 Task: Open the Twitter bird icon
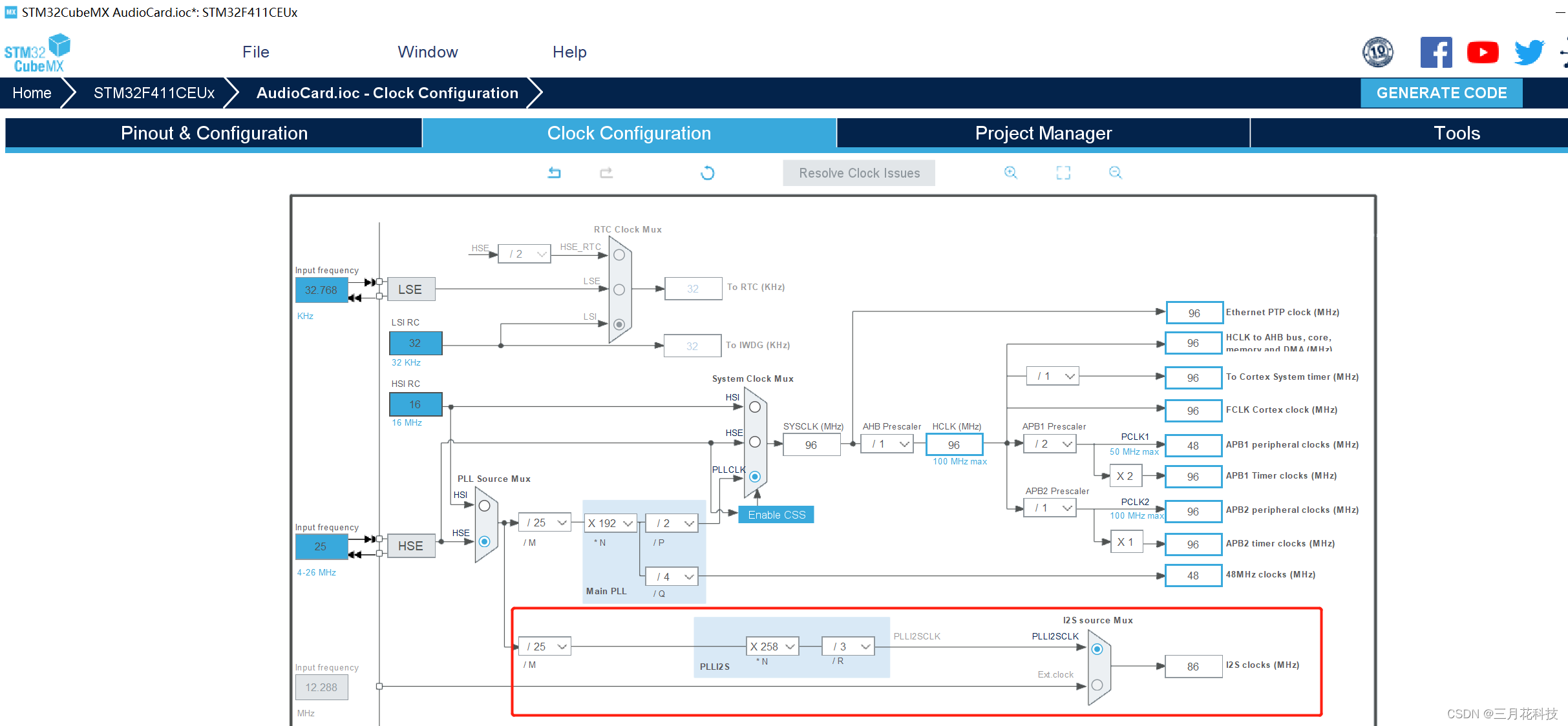click(x=1529, y=52)
